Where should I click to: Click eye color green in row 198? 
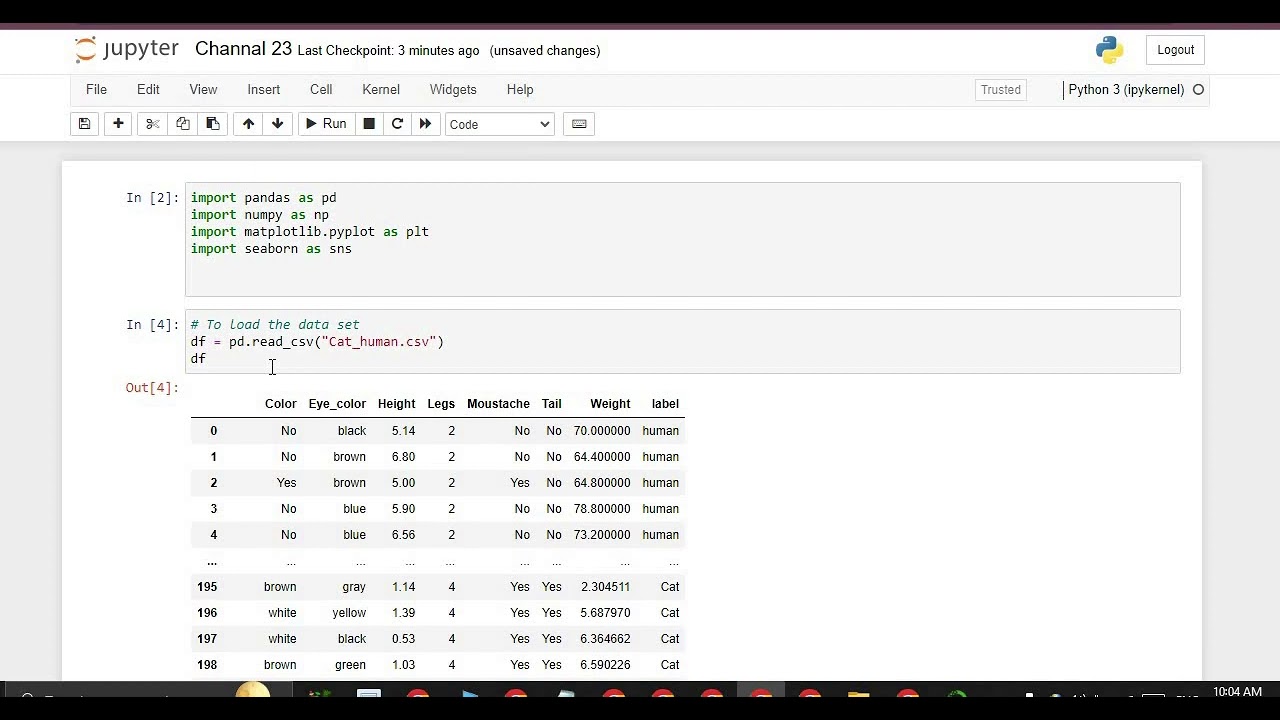350,665
